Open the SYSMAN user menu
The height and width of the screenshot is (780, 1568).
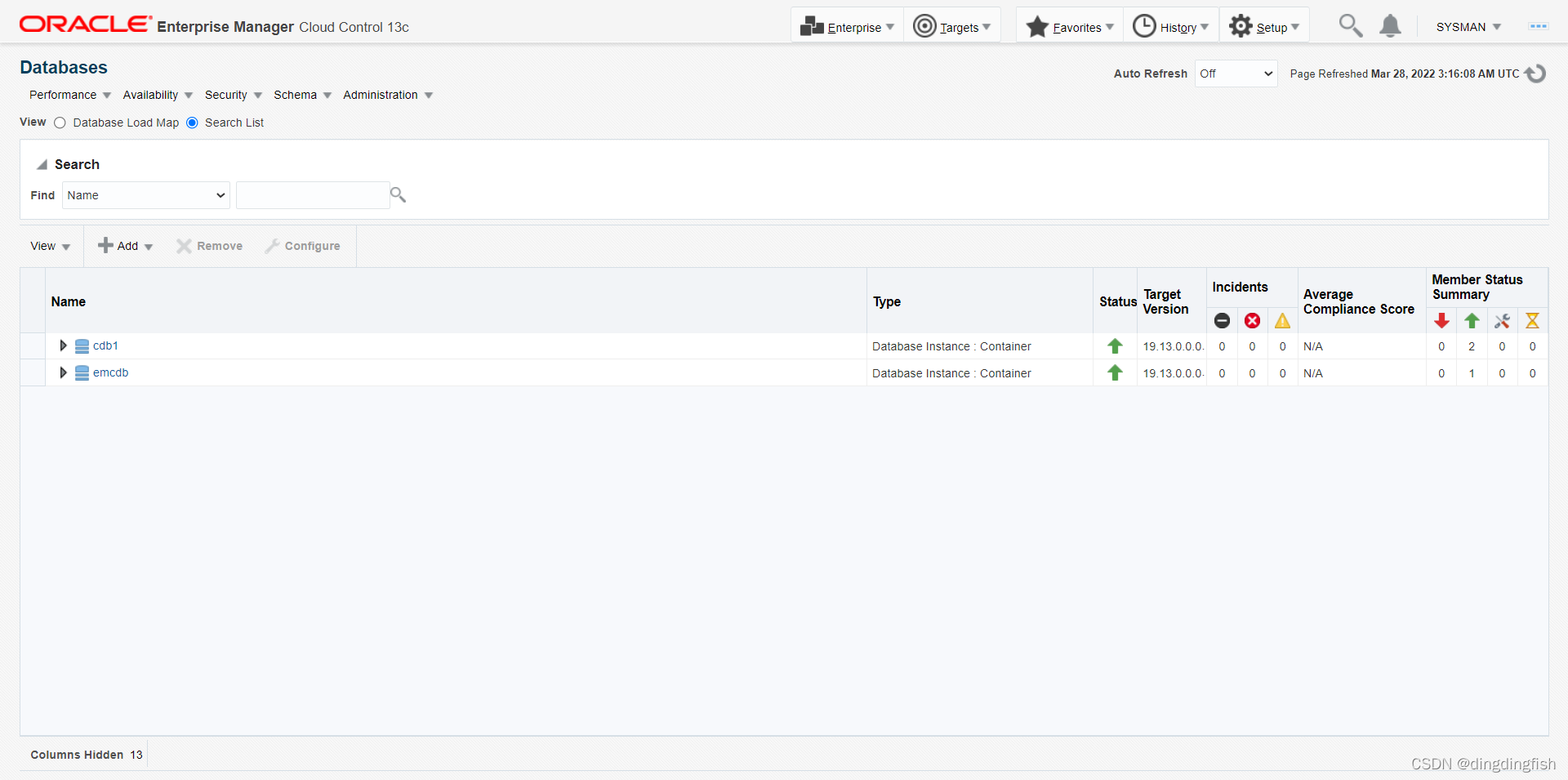click(x=1468, y=27)
